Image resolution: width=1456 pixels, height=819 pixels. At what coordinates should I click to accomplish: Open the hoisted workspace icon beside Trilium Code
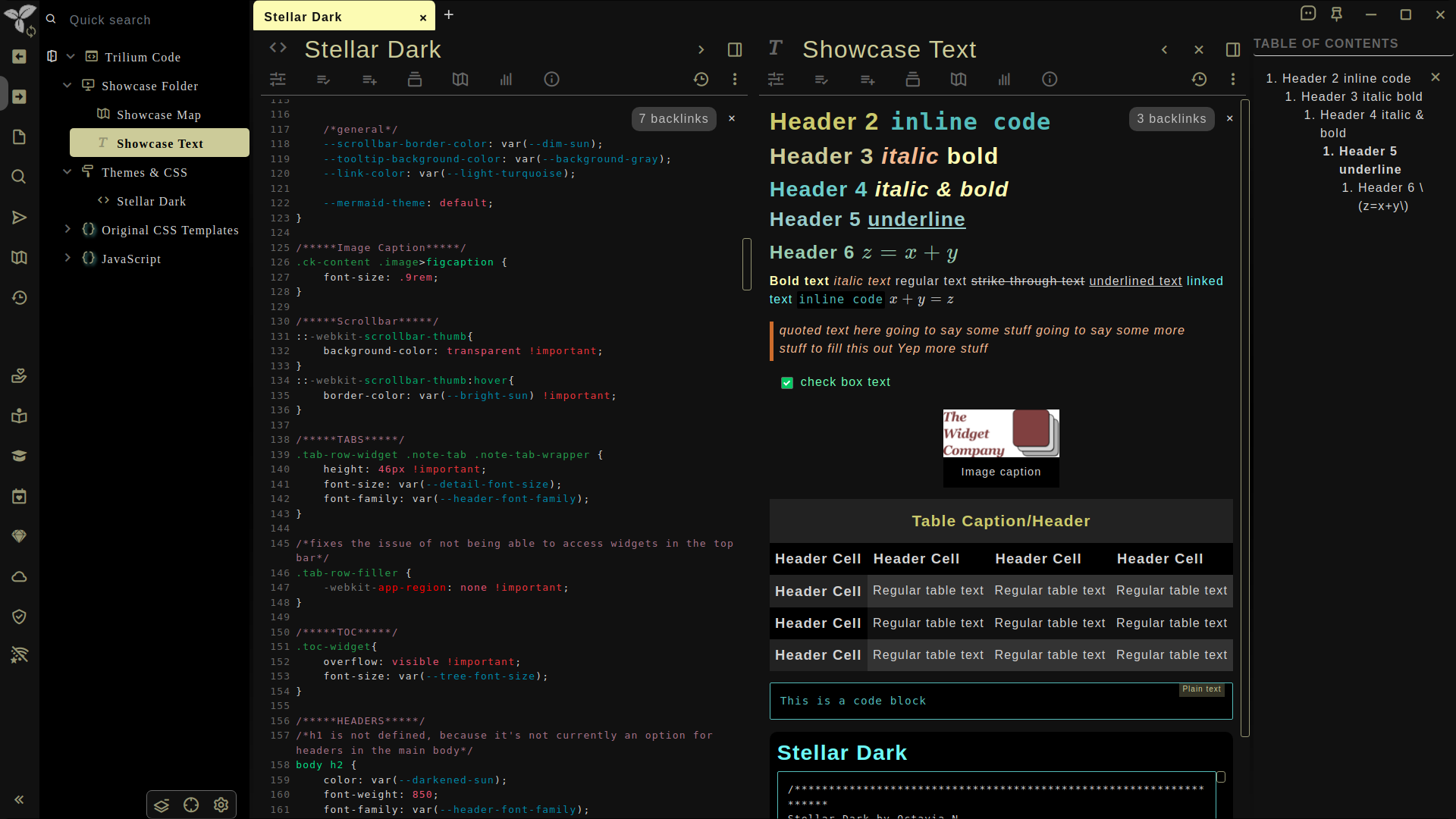(x=52, y=56)
